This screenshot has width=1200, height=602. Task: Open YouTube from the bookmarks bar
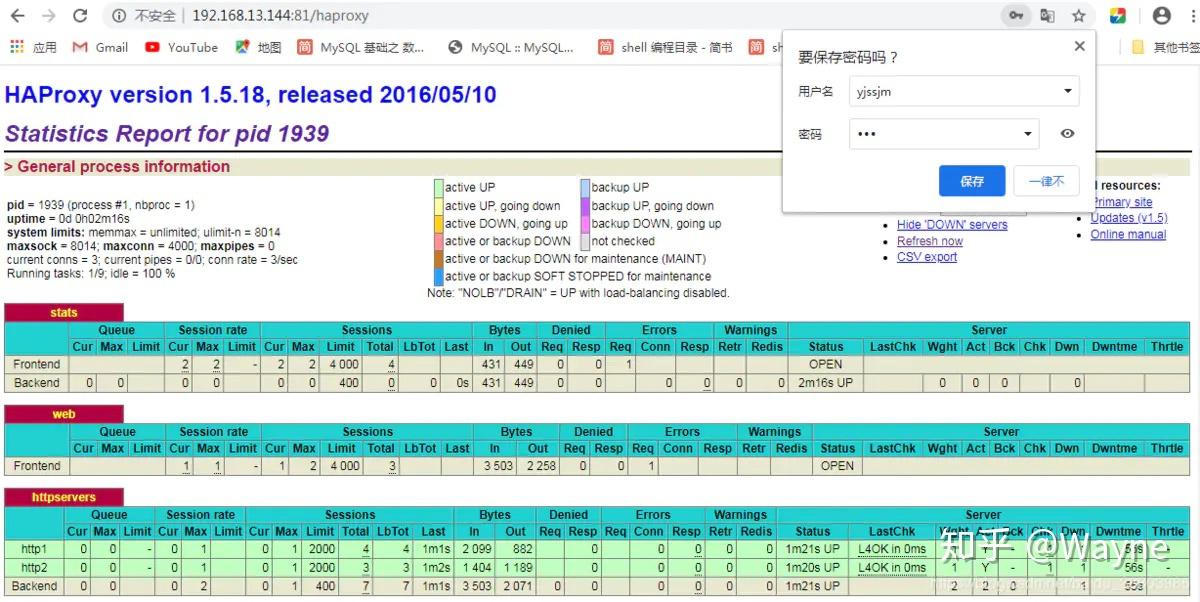tap(181, 47)
